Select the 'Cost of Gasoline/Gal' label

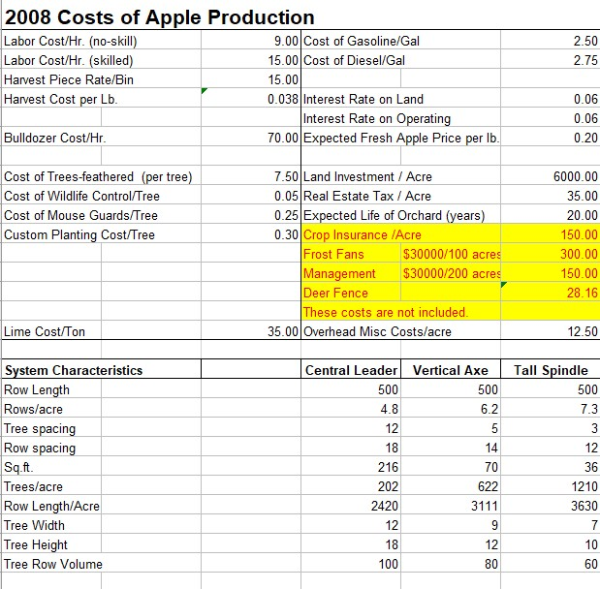(x=361, y=41)
